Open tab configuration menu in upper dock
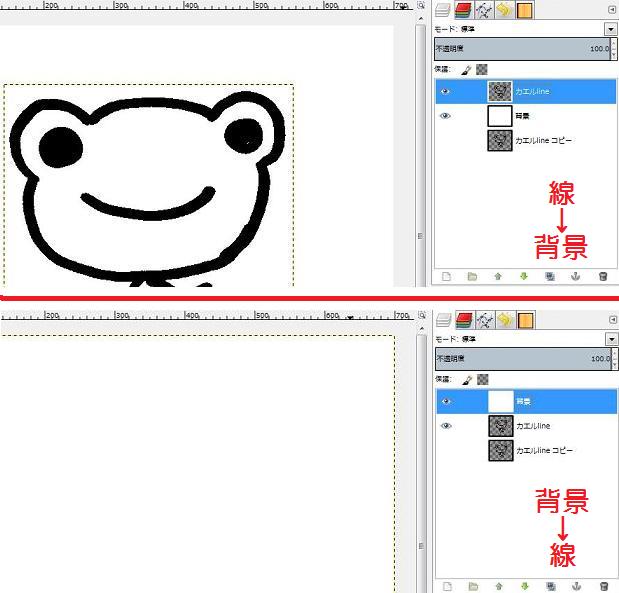 click(x=612, y=10)
